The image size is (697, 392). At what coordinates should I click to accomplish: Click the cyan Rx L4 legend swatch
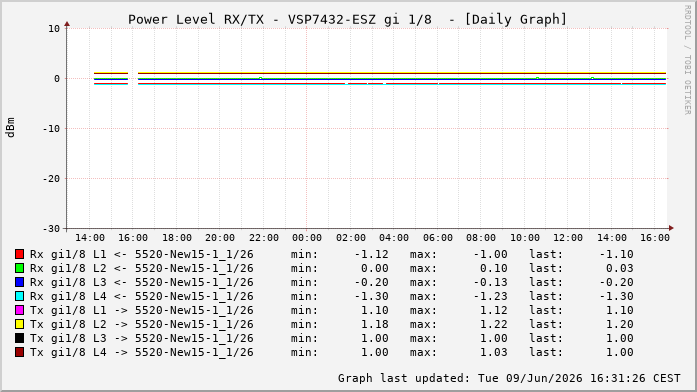(19, 296)
